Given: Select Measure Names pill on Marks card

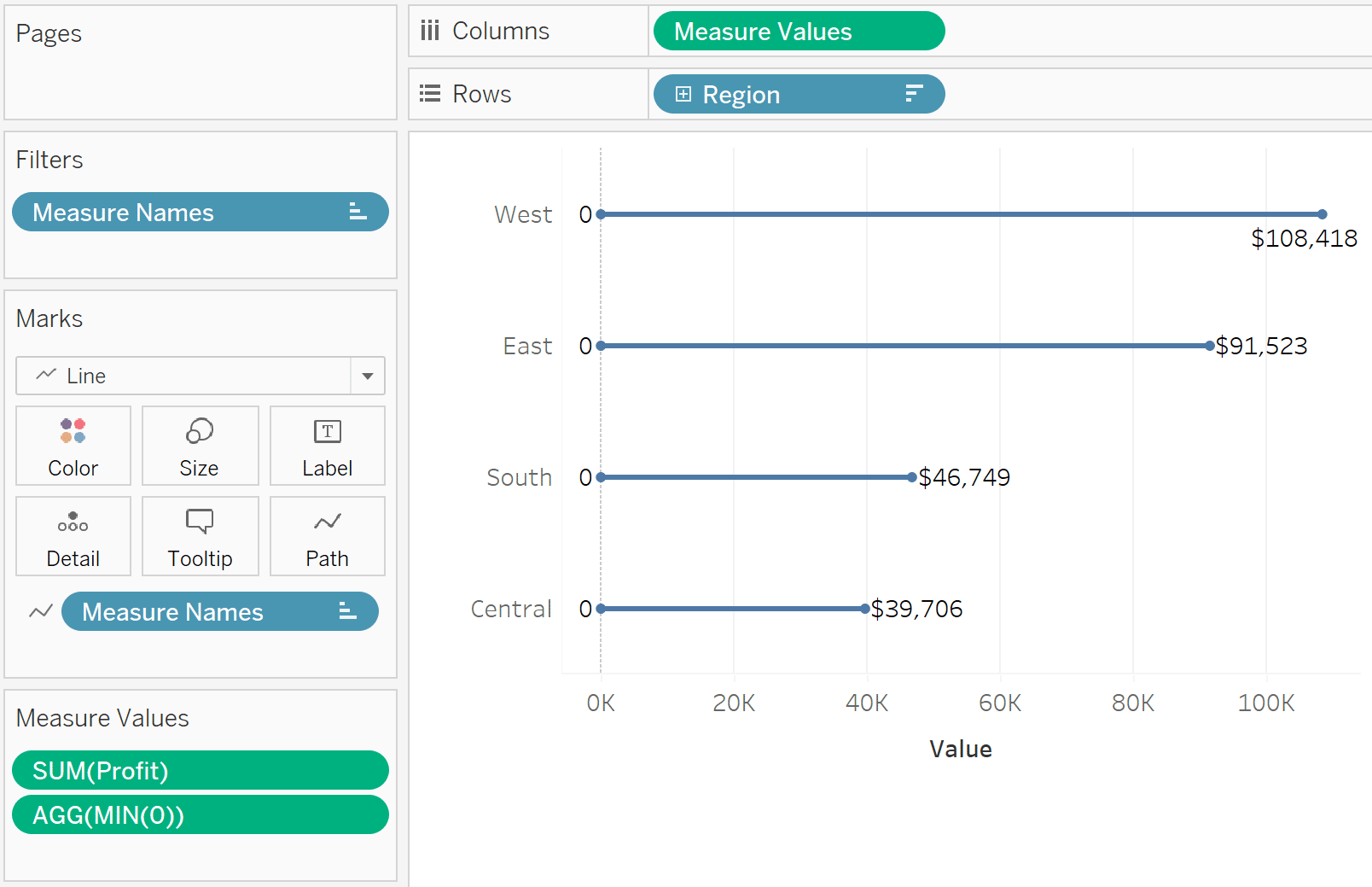Looking at the screenshot, I should [220, 611].
